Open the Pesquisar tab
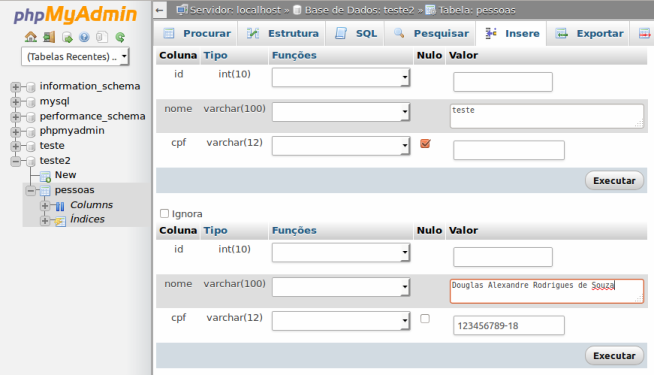 (x=431, y=33)
